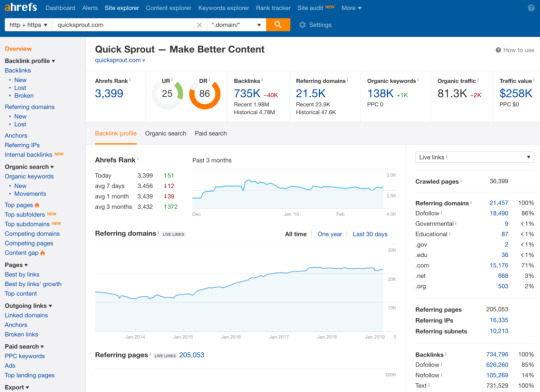Image resolution: width=540 pixels, height=392 pixels.
Task: Select All time chart range
Action: tap(296, 234)
